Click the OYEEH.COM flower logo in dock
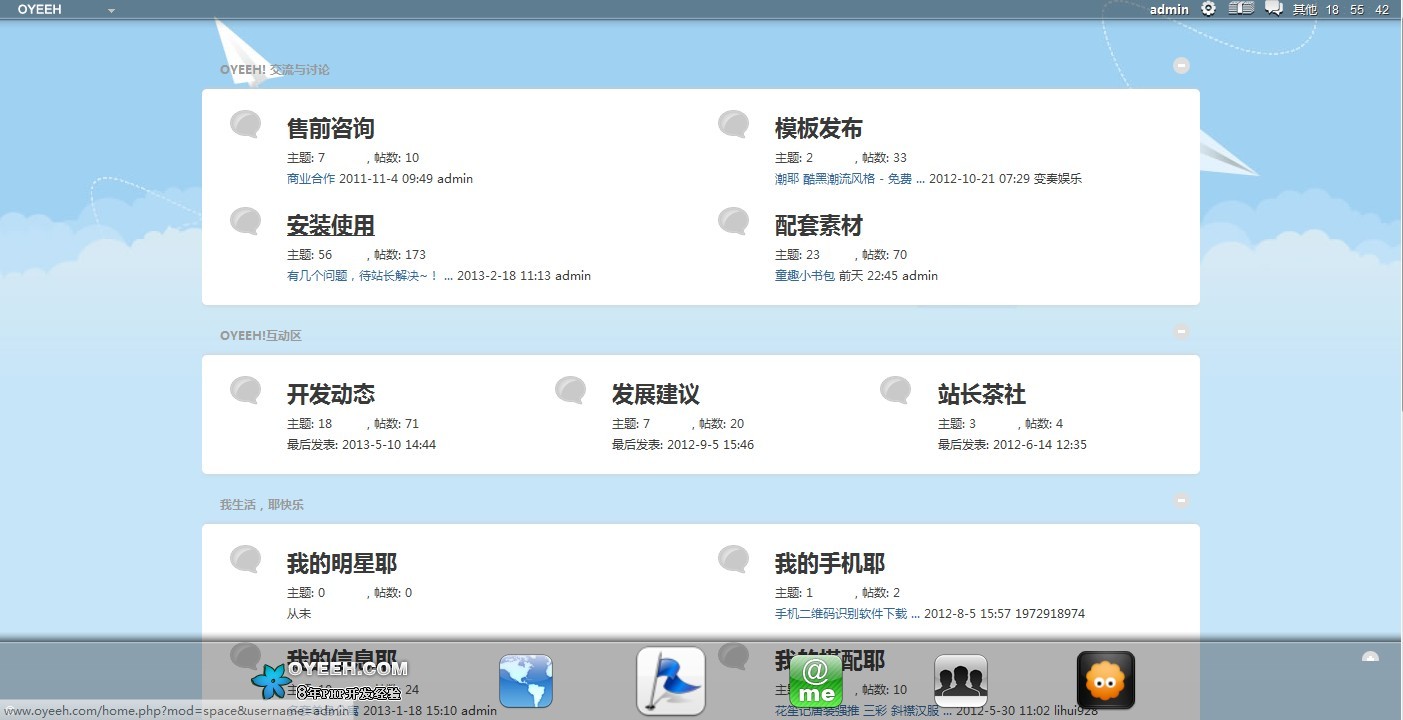 tap(330, 680)
